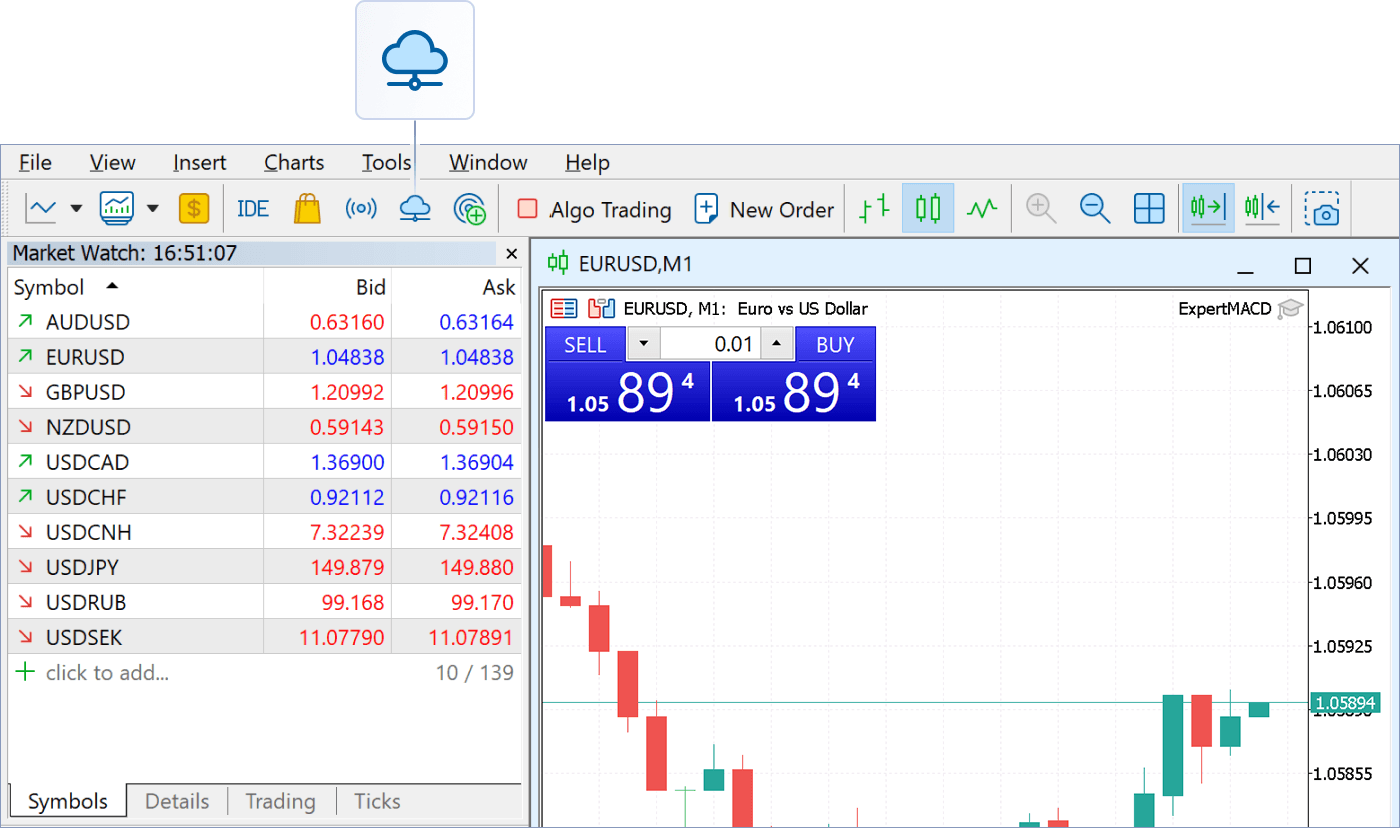Switch to the Ticks tab
1400x828 pixels.
point(376,800)
